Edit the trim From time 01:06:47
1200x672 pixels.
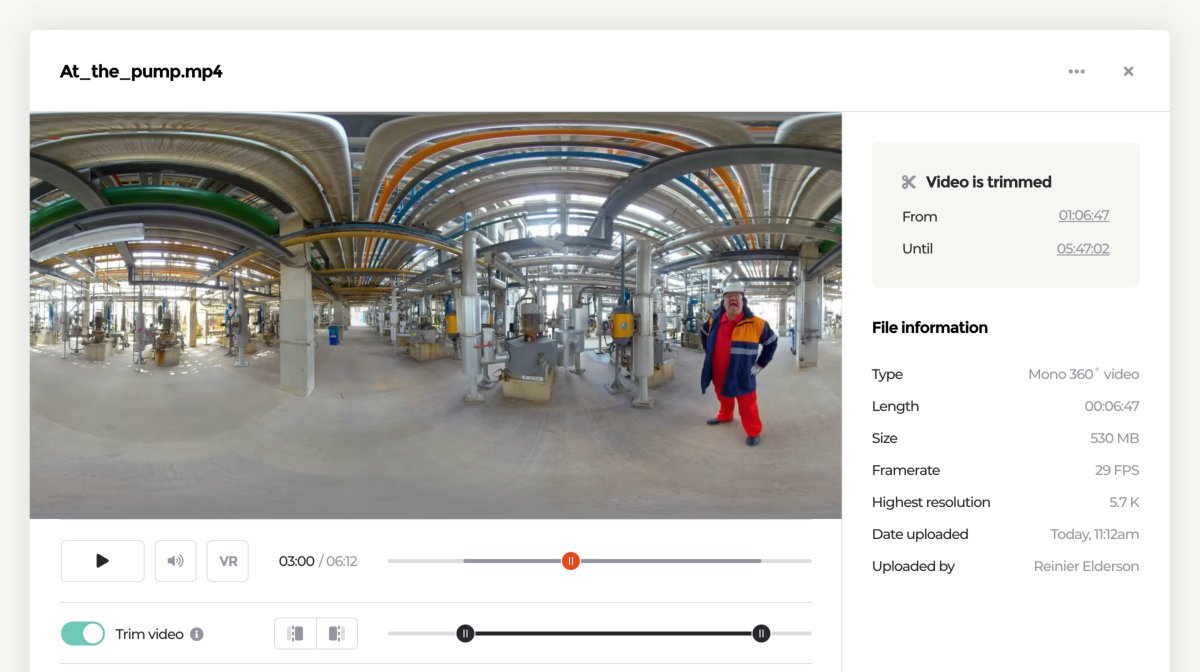tap(1085, 216)
